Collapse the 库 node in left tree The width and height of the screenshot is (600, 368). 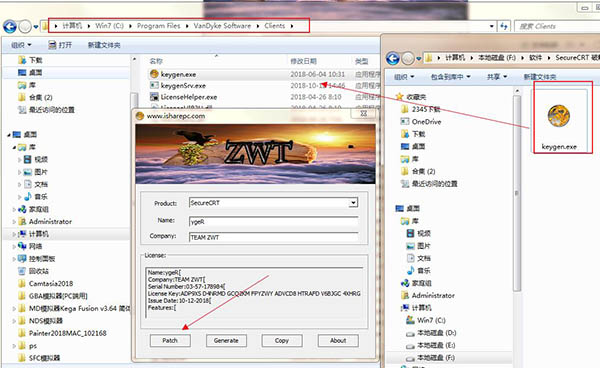[x=14, y=147]
